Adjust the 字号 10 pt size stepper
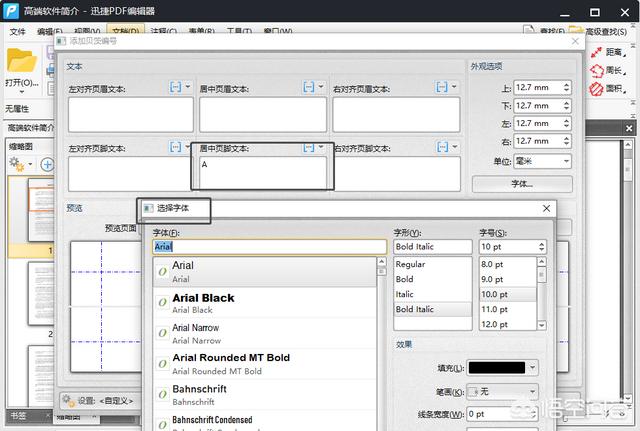This screenshot has height=431, width=640. click(x=541, y=247)
